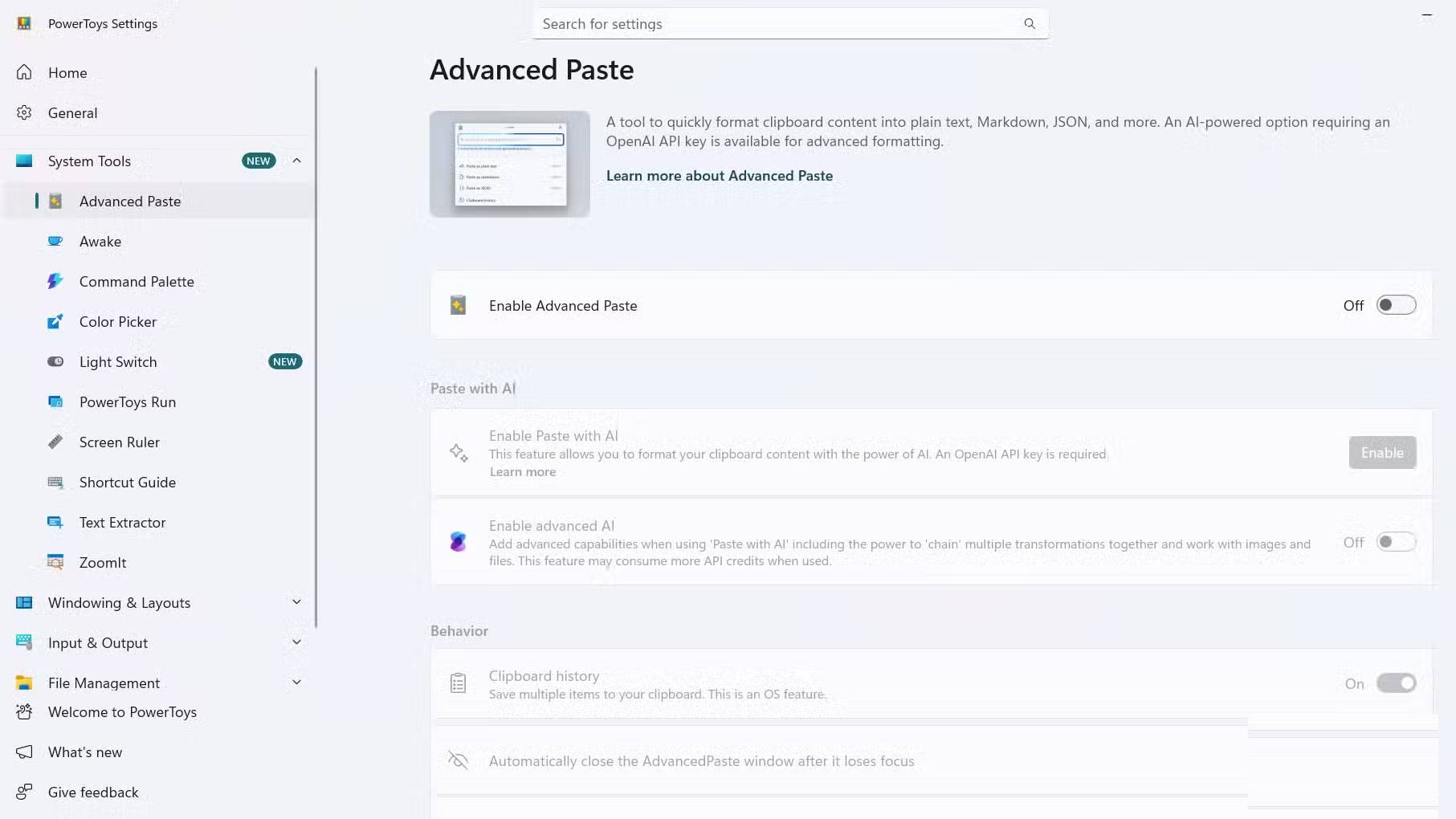Screen dimensions: 1456x819
Task: Expand the File Management chevron
Action: tap(296, 682)
